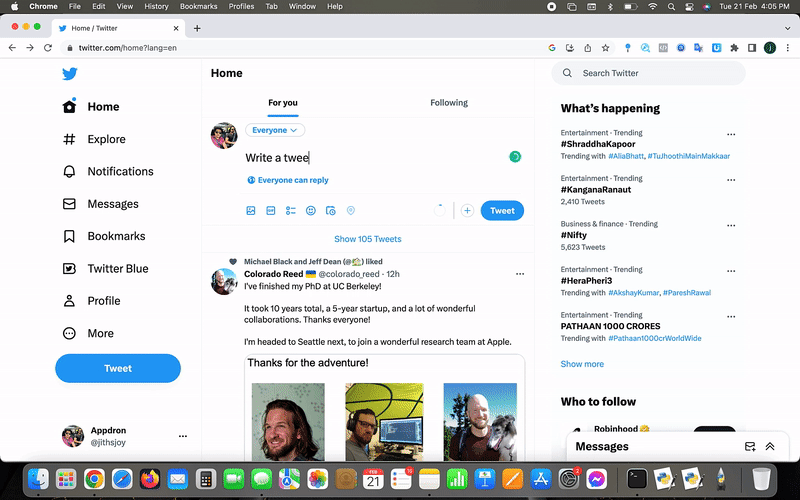Click Colorado Reed's avatar on tweet
The image size is (800, 500).
224,282
